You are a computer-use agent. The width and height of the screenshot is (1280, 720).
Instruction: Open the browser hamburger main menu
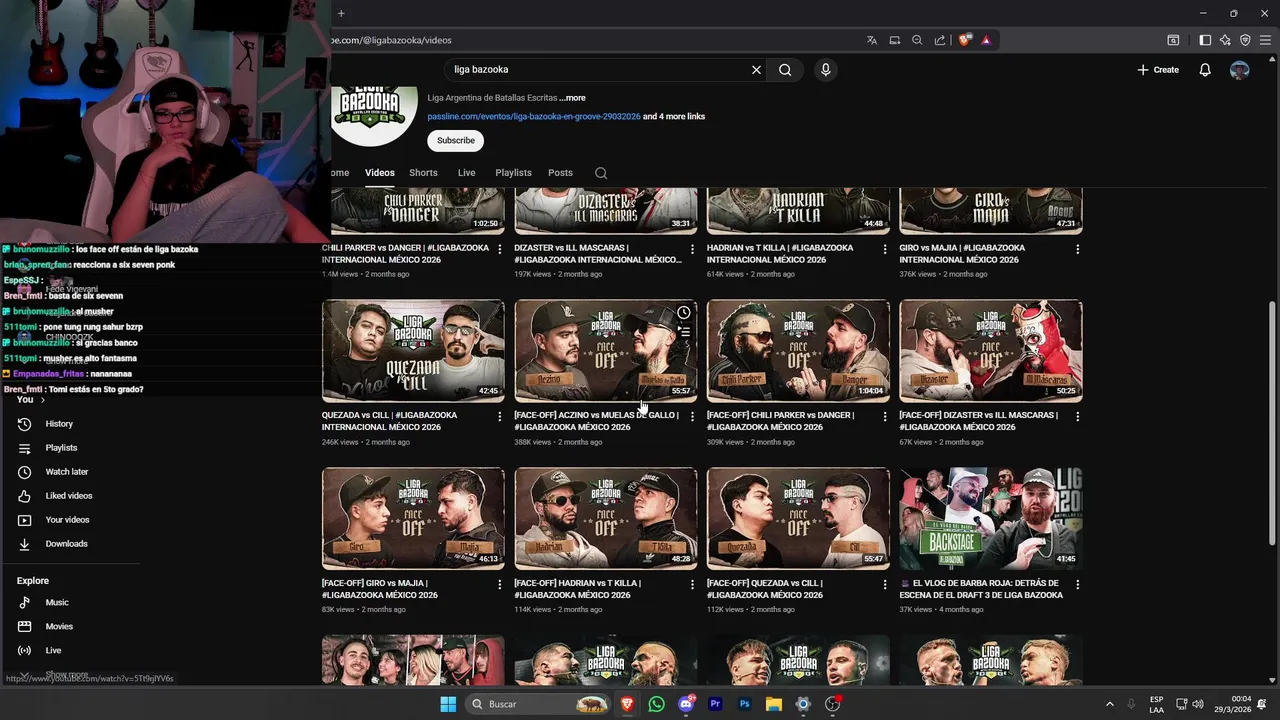click(x=1265, y=40)
